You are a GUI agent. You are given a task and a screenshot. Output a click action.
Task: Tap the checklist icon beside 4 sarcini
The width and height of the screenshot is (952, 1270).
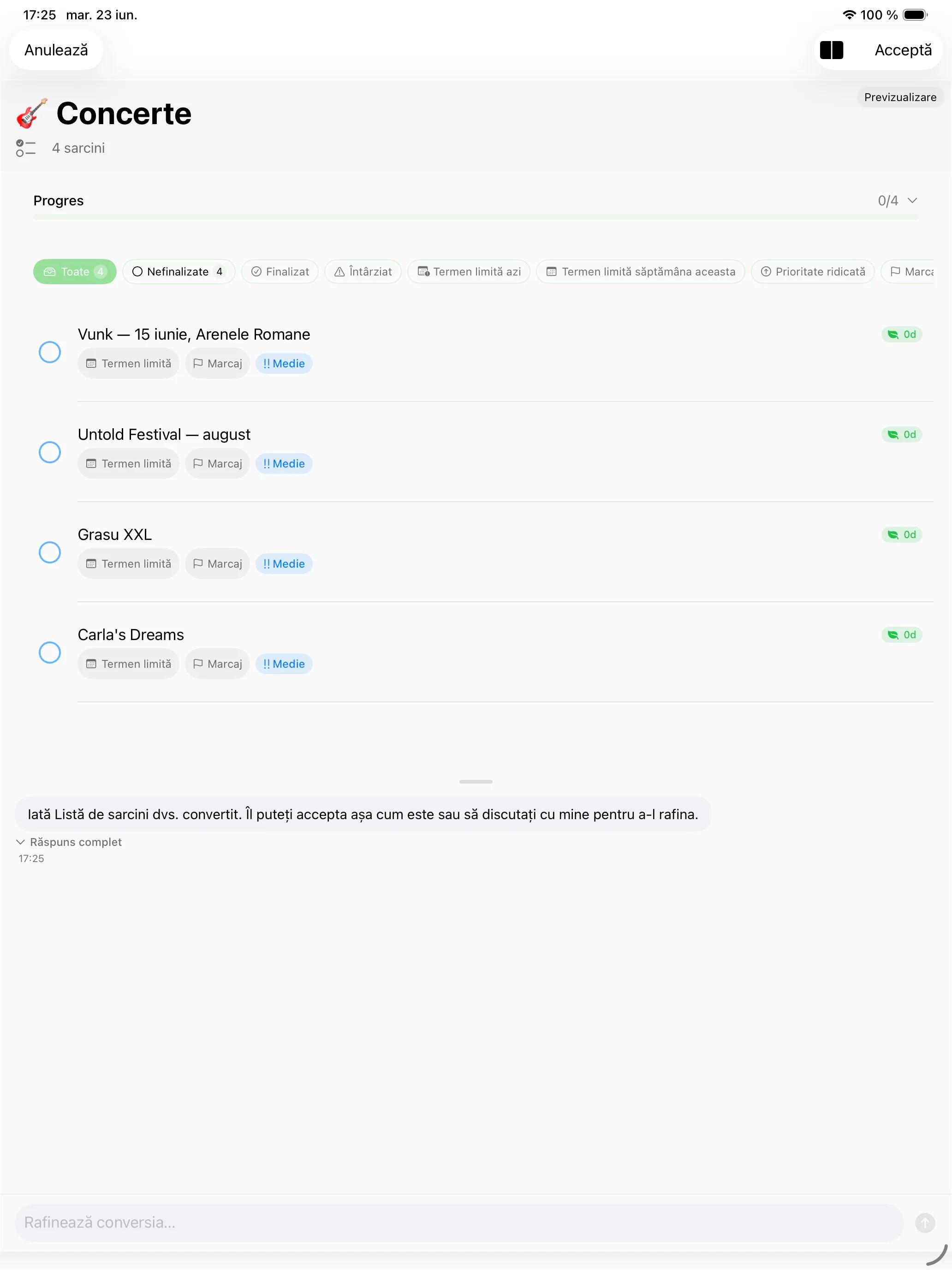point(26,148)
